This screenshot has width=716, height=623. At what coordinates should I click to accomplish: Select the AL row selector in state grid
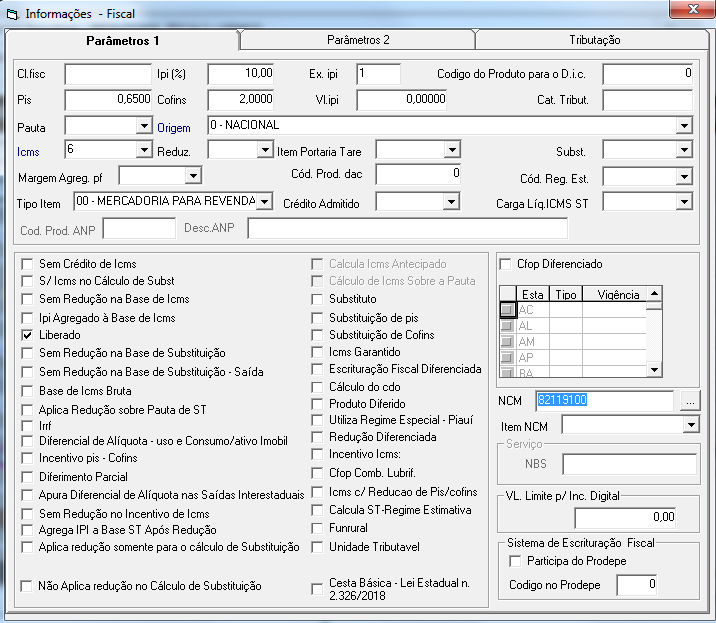point(507,326)
